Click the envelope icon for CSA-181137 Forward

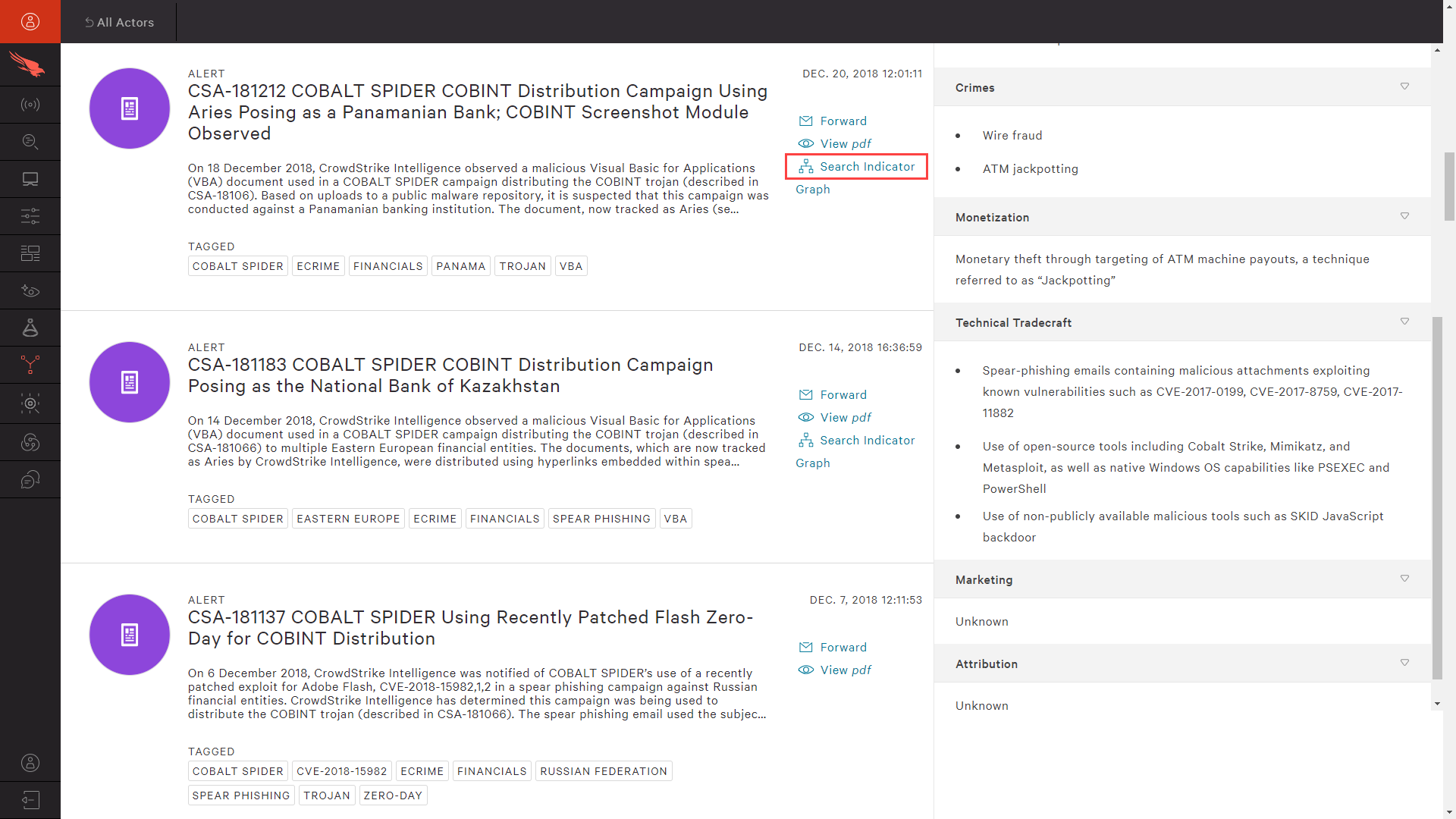pos(805,648)
